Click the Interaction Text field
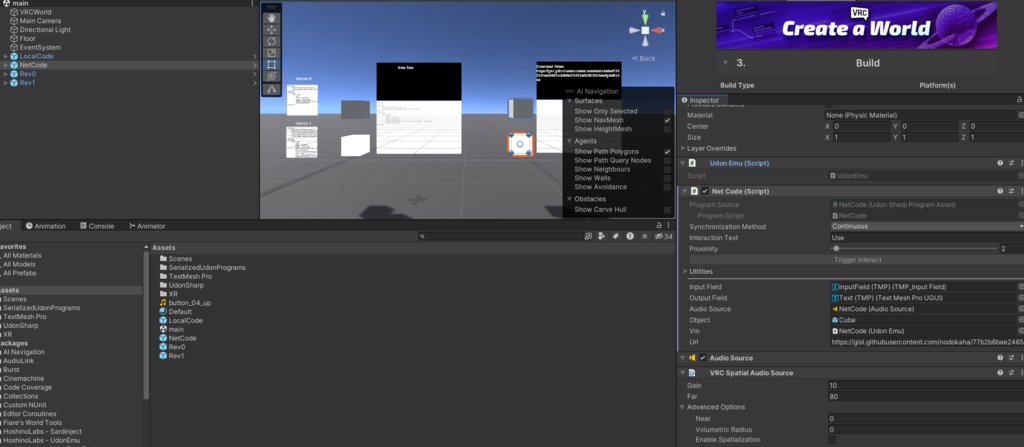 click(927, 238)
